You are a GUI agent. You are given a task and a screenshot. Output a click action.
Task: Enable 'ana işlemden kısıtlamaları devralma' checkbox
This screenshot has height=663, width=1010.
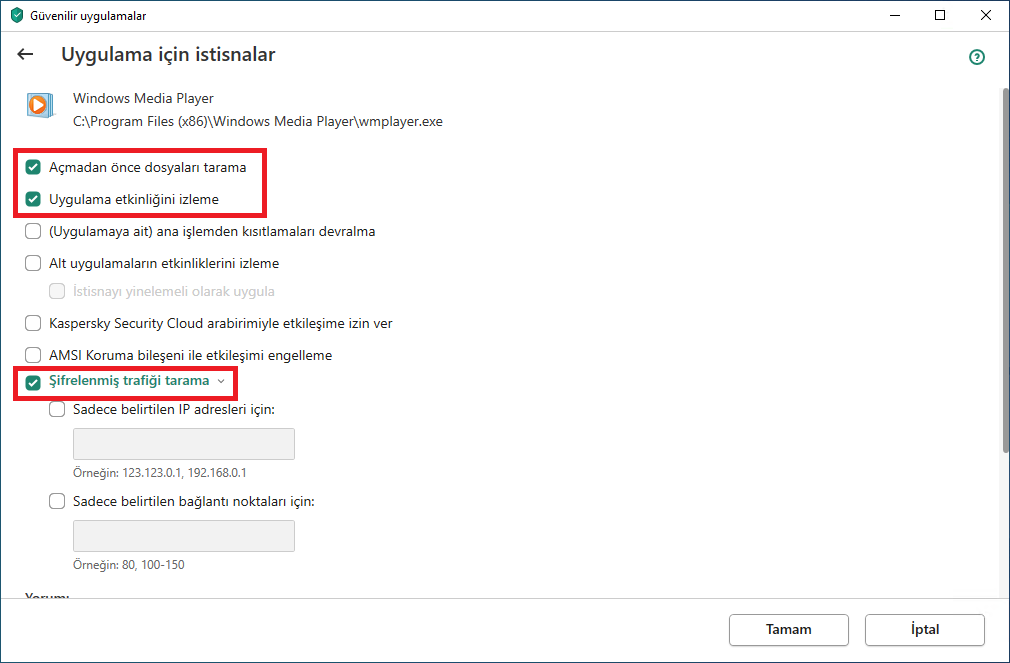click(33, 231)
